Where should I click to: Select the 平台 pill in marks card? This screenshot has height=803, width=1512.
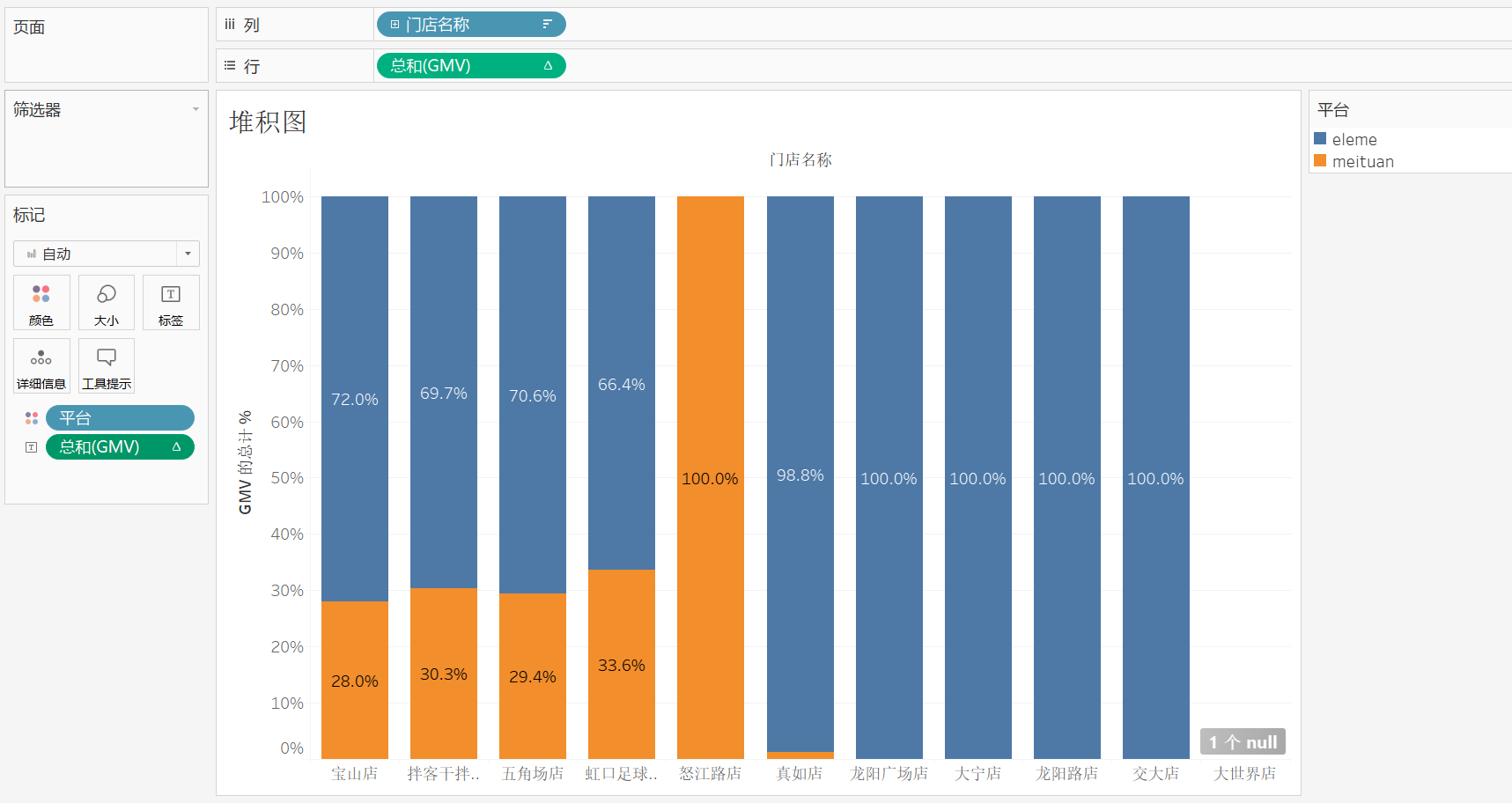click(x=120, y=418)
